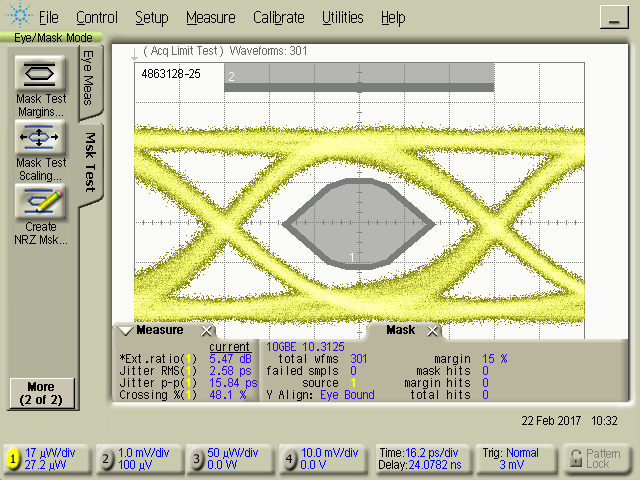
Task: Expand the Measure tab dropdown triangle
Action: coord(126,331)
